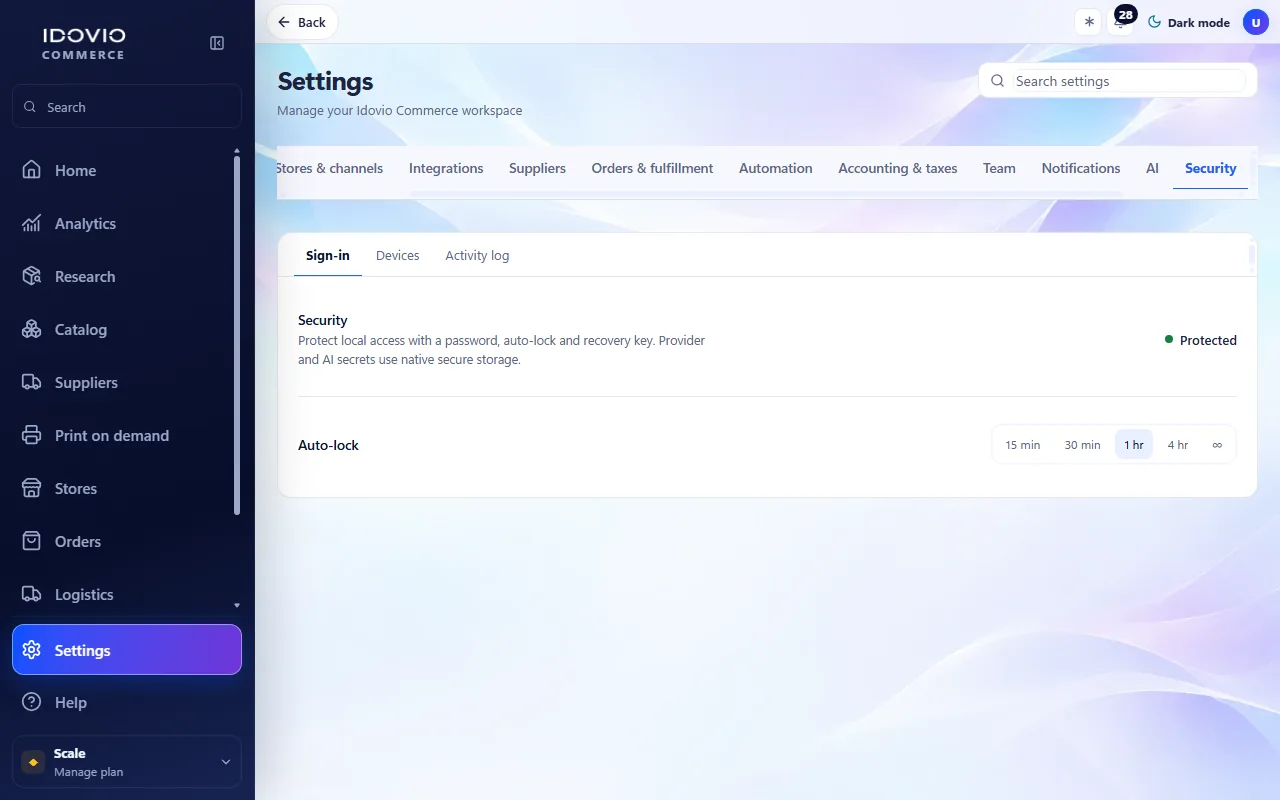Set auto-lock to 1 hr
This screenshot has height=800, width=1280.
click(1134, 445)
